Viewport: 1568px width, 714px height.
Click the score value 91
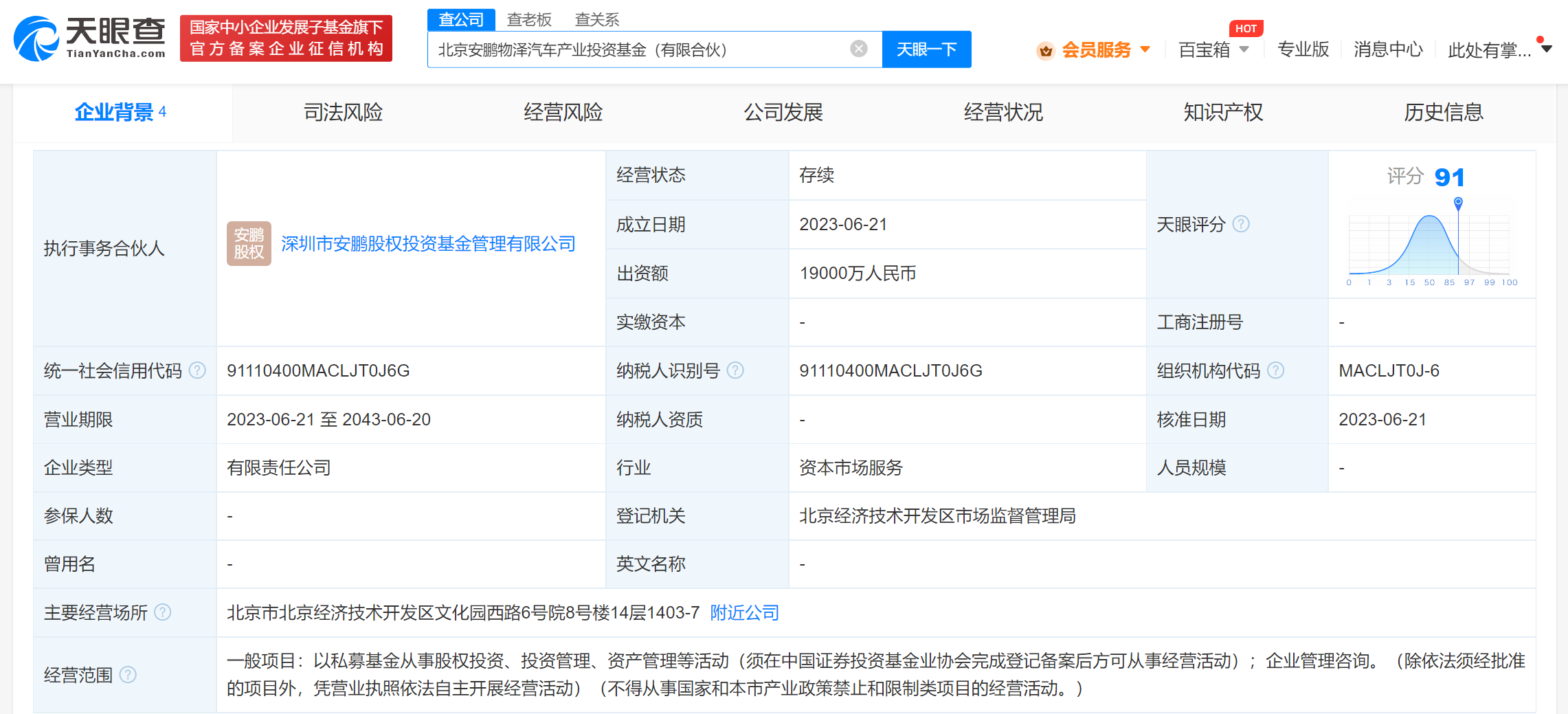click(x=1449, y=177)
